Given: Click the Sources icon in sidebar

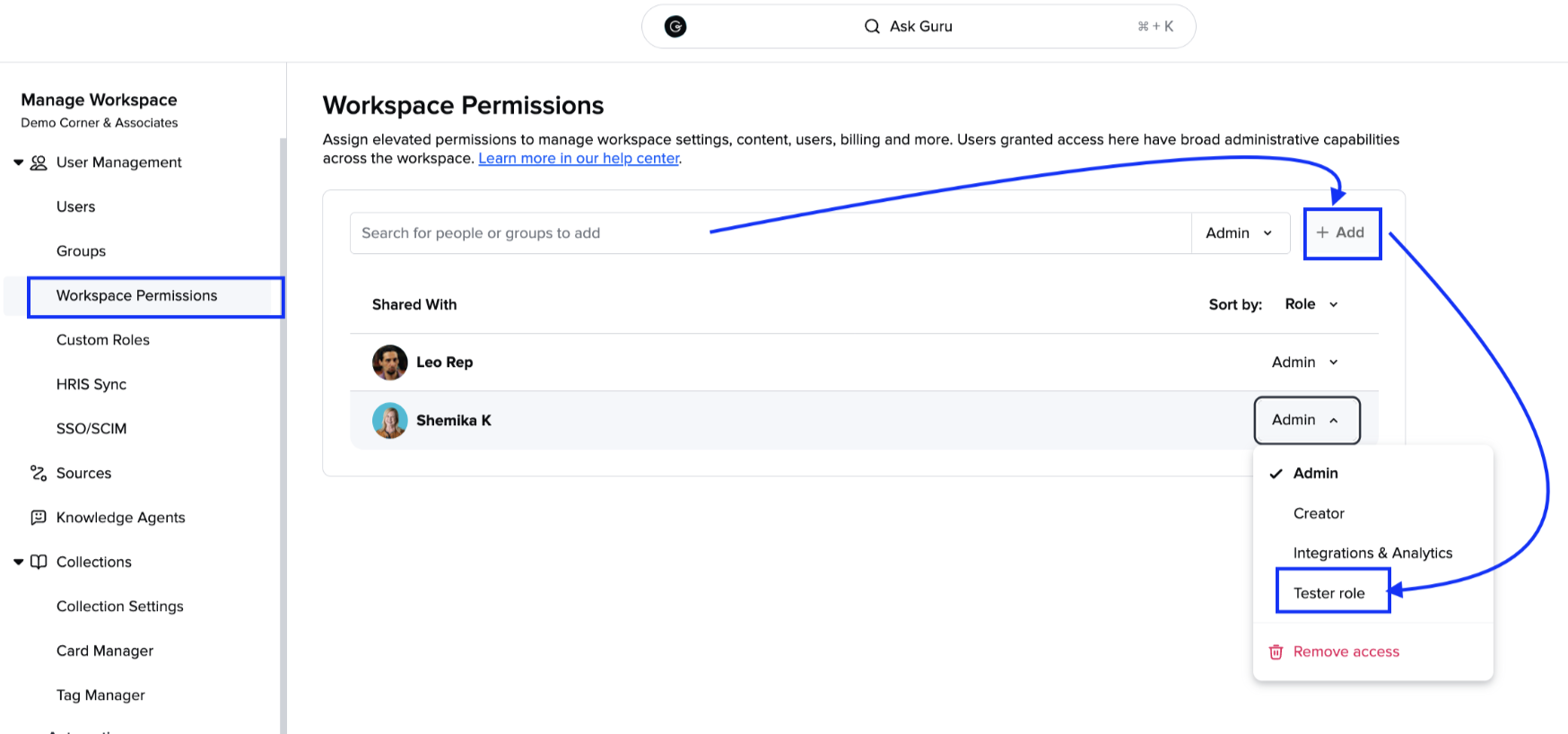Looking at the screenshot, I should pyautogui.click(x=39, y=473).
